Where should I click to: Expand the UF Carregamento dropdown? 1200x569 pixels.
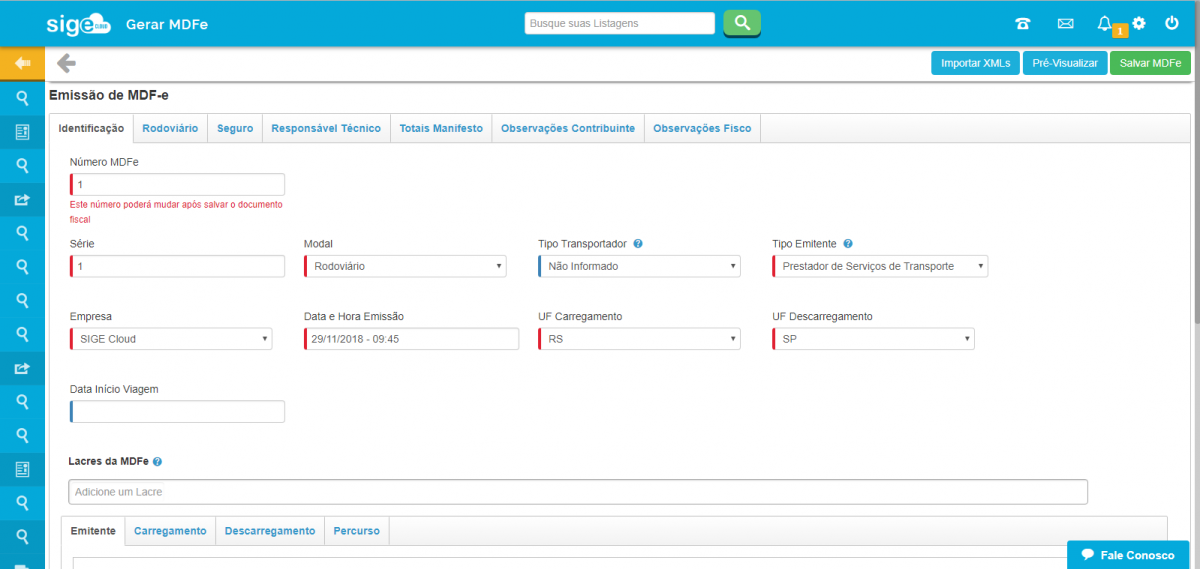tap(639, 339)
